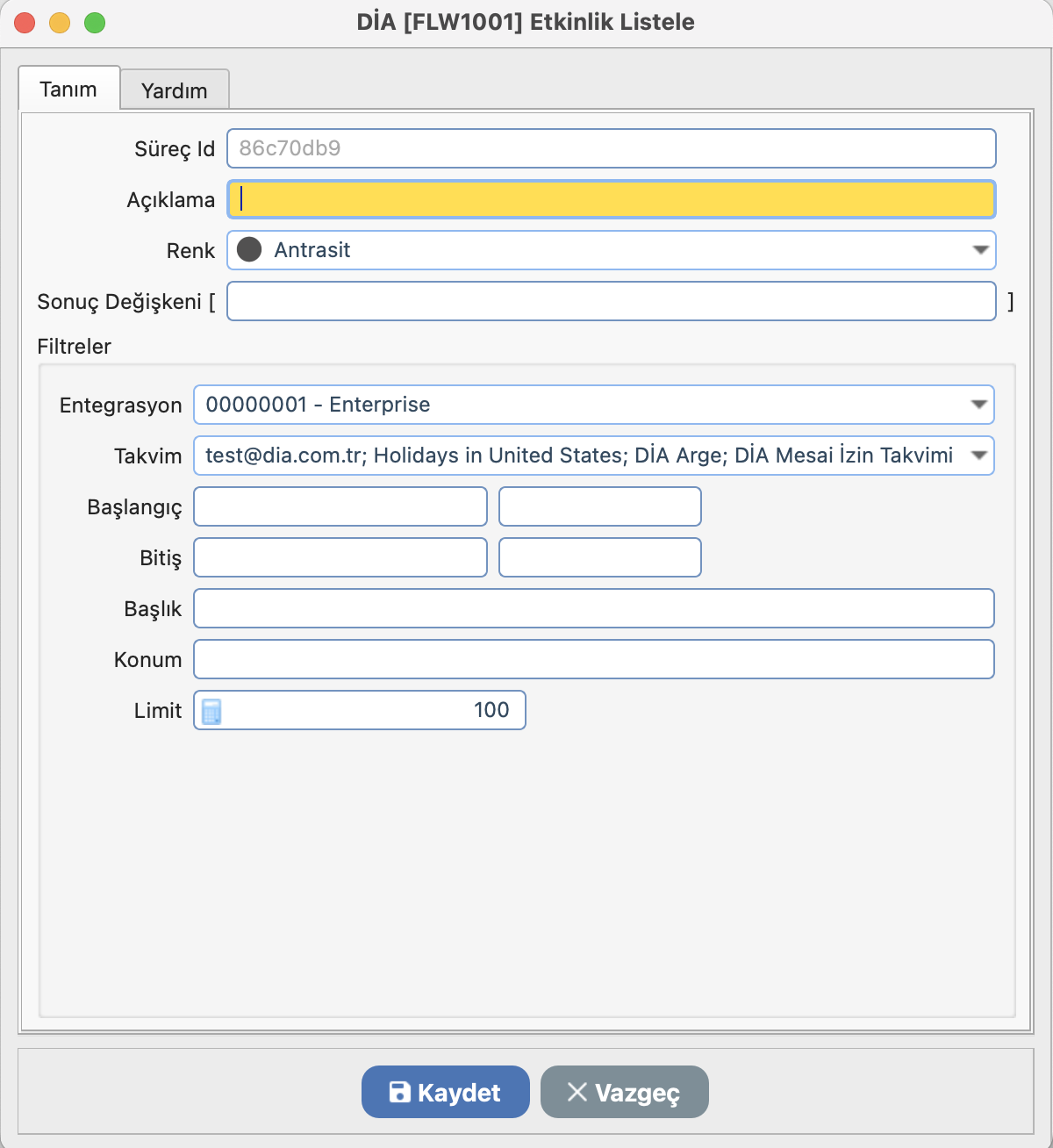1053x1148 pixels.
Task: Select the Bitiş date input field
Action: [x=340, y=557]
